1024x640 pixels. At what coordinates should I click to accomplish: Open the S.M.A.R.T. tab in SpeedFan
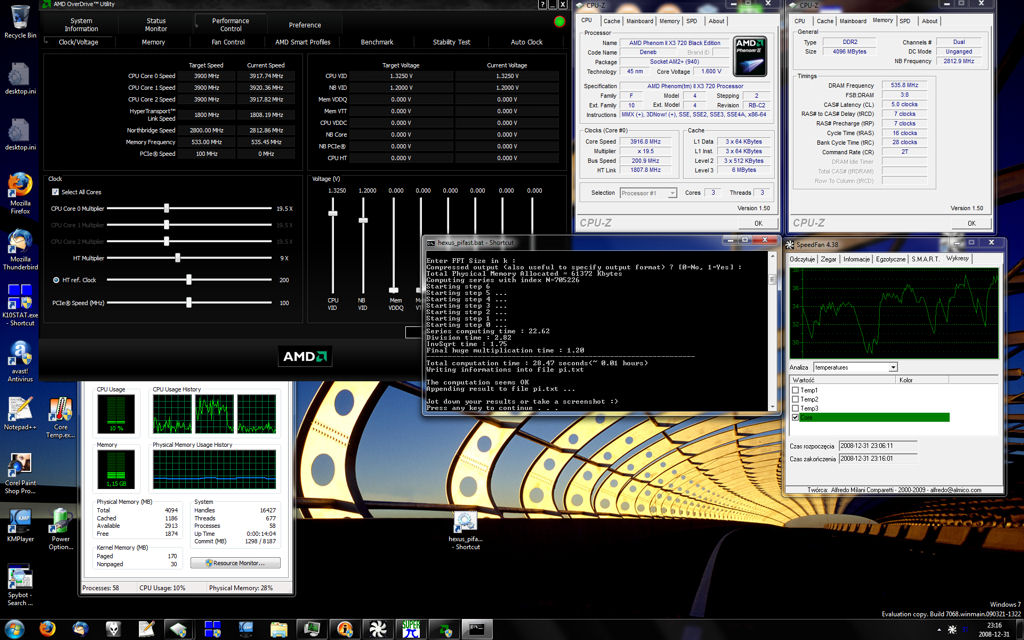pos(925,259)
